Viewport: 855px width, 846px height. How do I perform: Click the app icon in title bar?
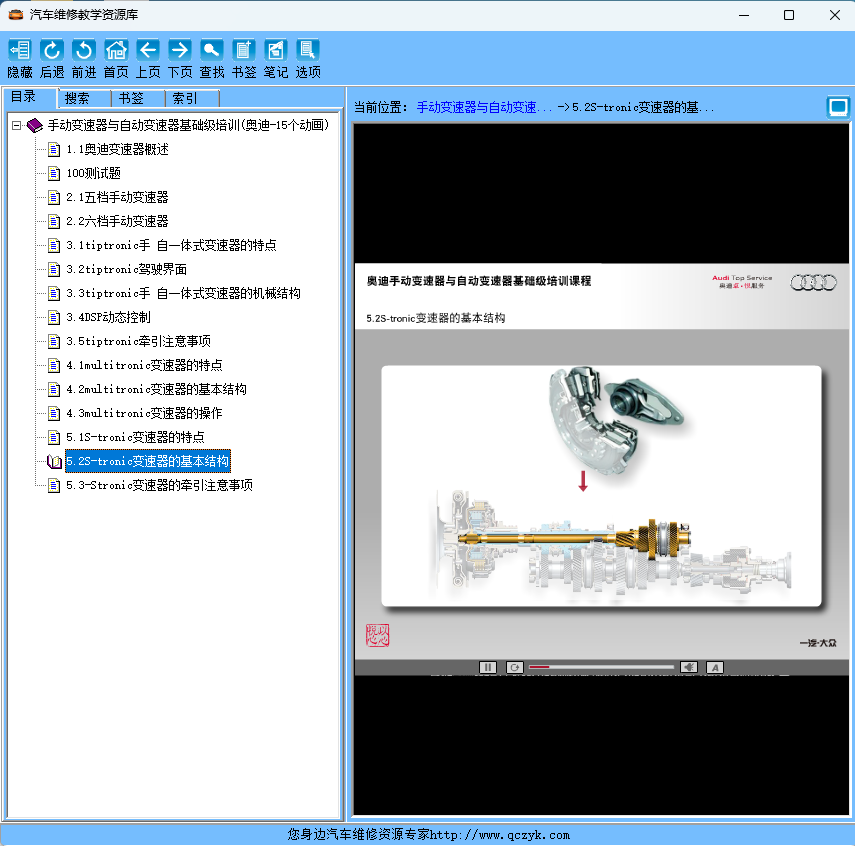15,15
